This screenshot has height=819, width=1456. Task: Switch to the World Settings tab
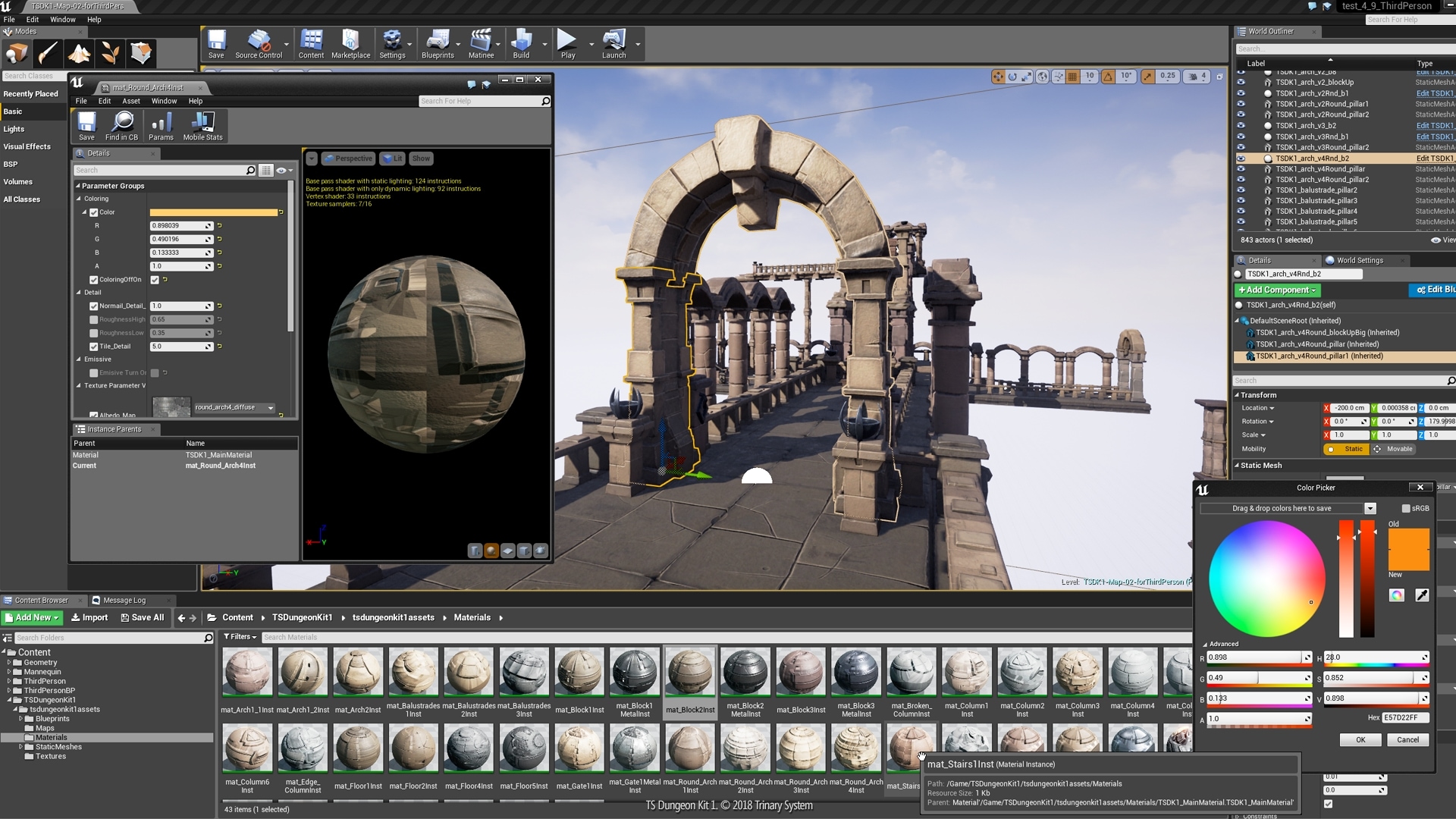click(x=1359, y=260)
